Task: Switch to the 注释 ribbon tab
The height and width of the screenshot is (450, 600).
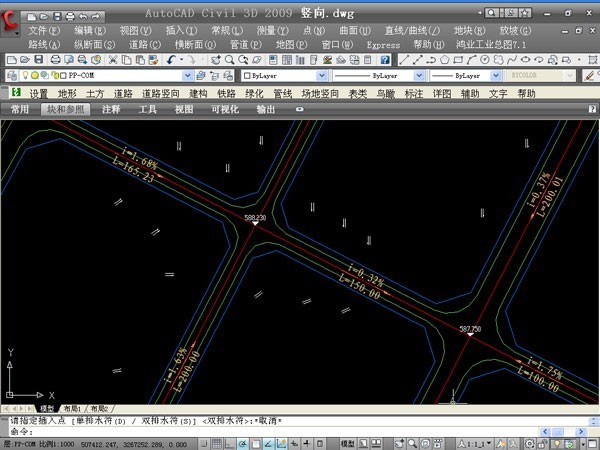Action: tap(111, 109)
